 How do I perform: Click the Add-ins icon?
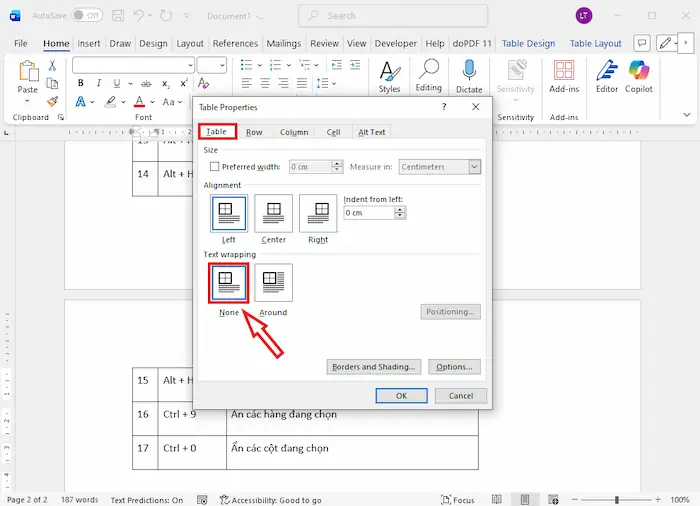pos(564,71)
